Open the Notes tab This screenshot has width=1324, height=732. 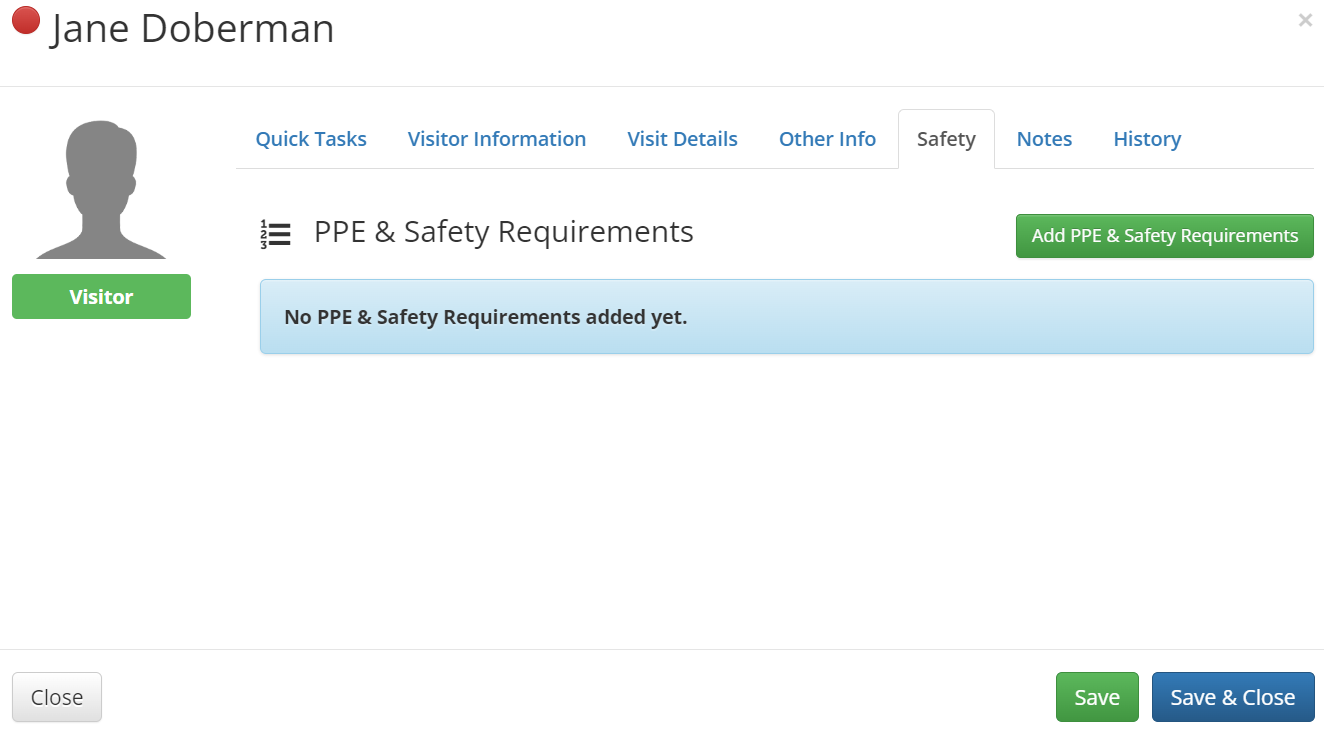coord(1044,139)
